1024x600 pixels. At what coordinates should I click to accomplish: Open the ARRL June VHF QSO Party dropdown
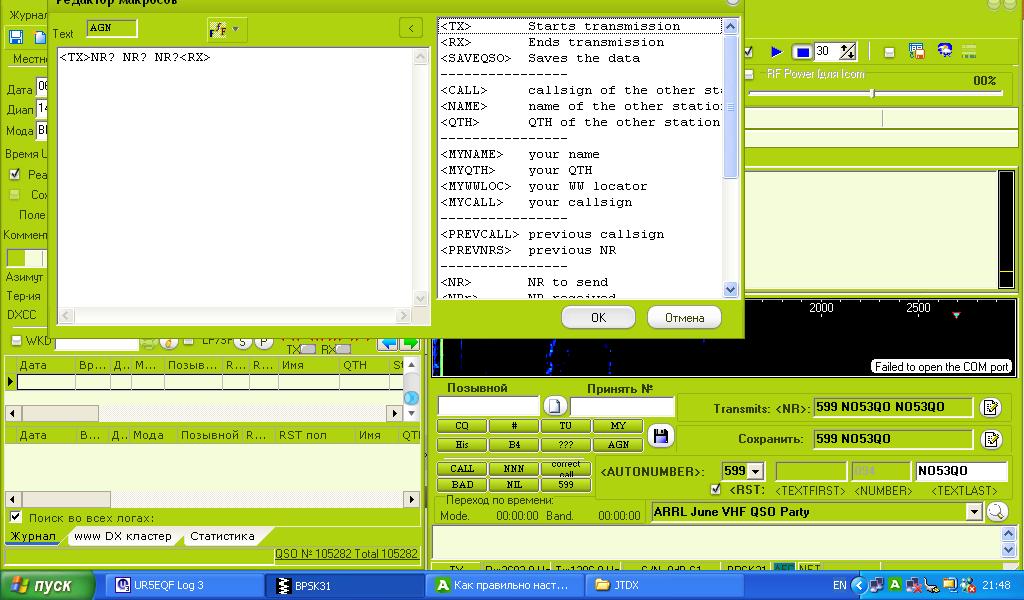(x=973, y=512)
